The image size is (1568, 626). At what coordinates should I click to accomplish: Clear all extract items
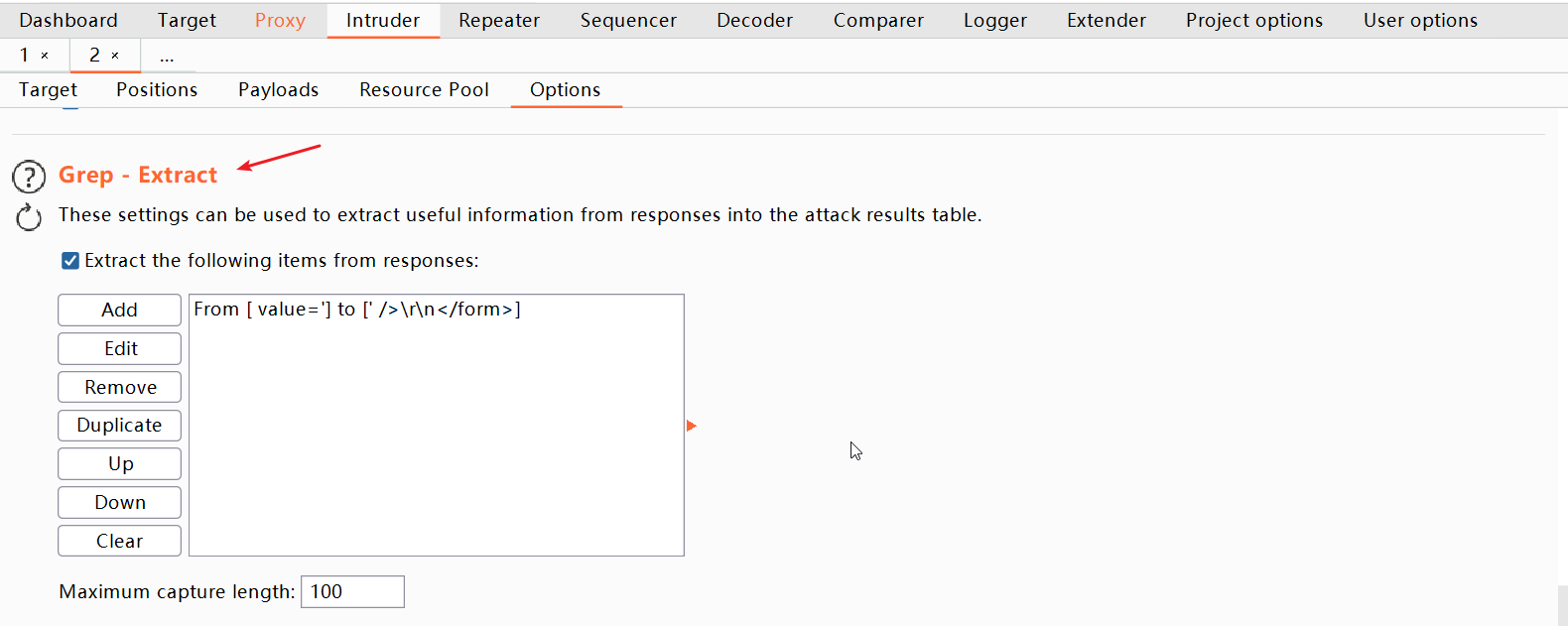[119, 541]
